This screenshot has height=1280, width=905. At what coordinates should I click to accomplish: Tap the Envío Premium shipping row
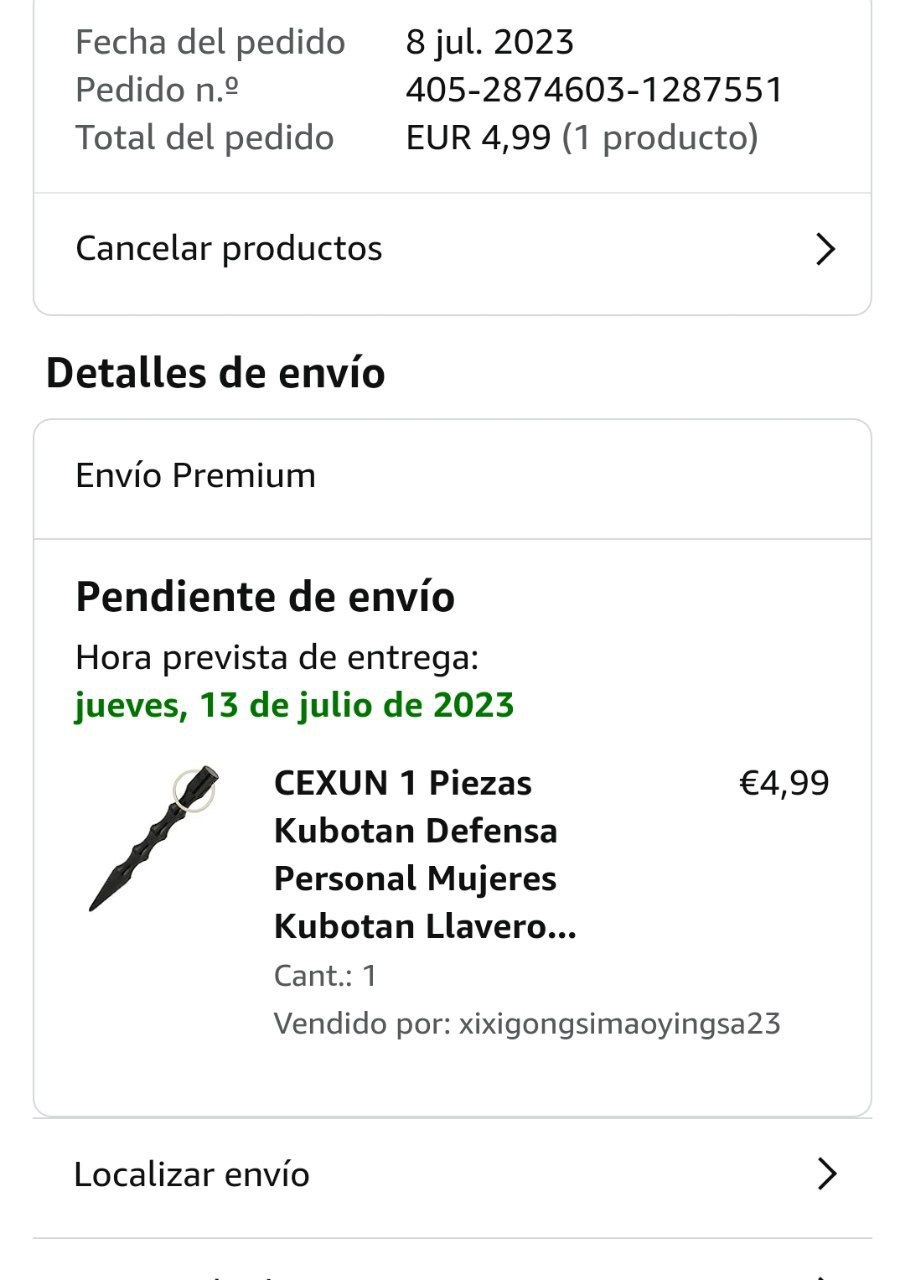click(x=196, y=476)
